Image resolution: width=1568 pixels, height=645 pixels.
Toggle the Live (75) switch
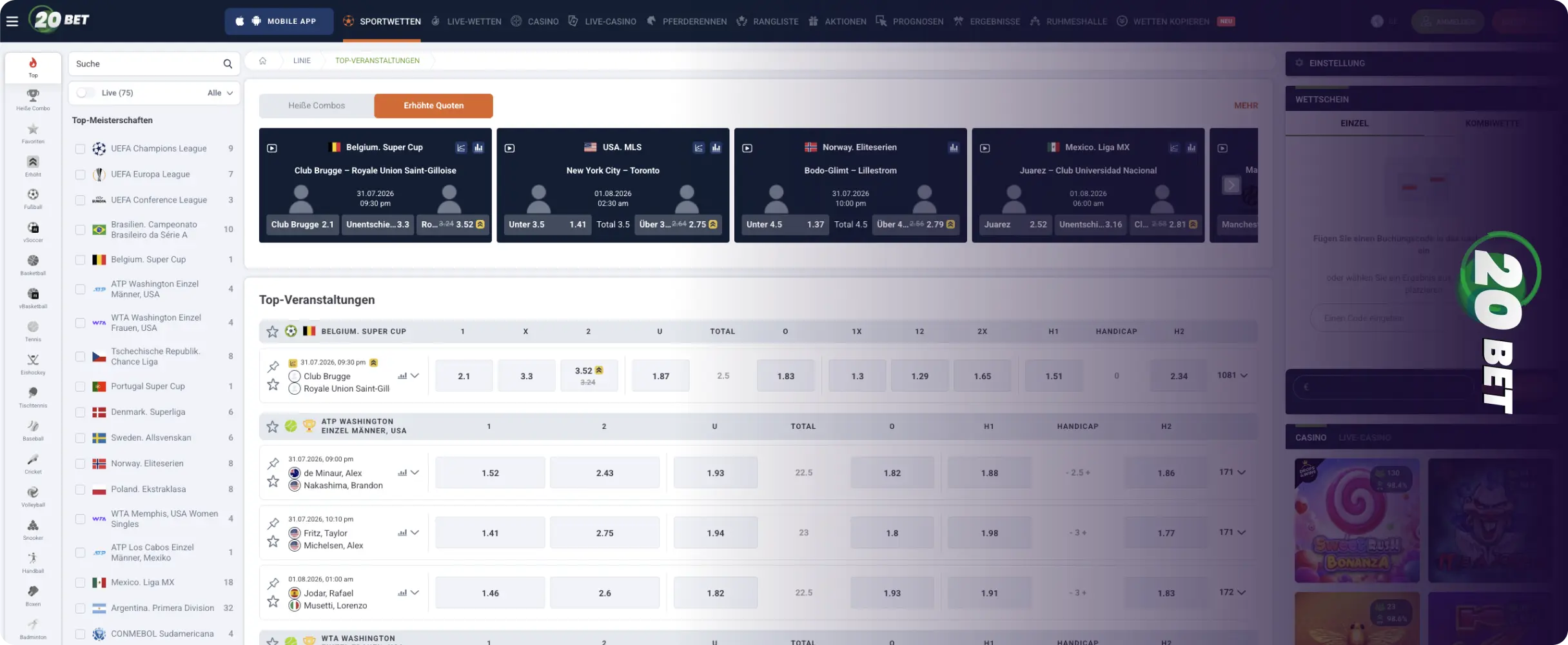[x=85, y=93]
